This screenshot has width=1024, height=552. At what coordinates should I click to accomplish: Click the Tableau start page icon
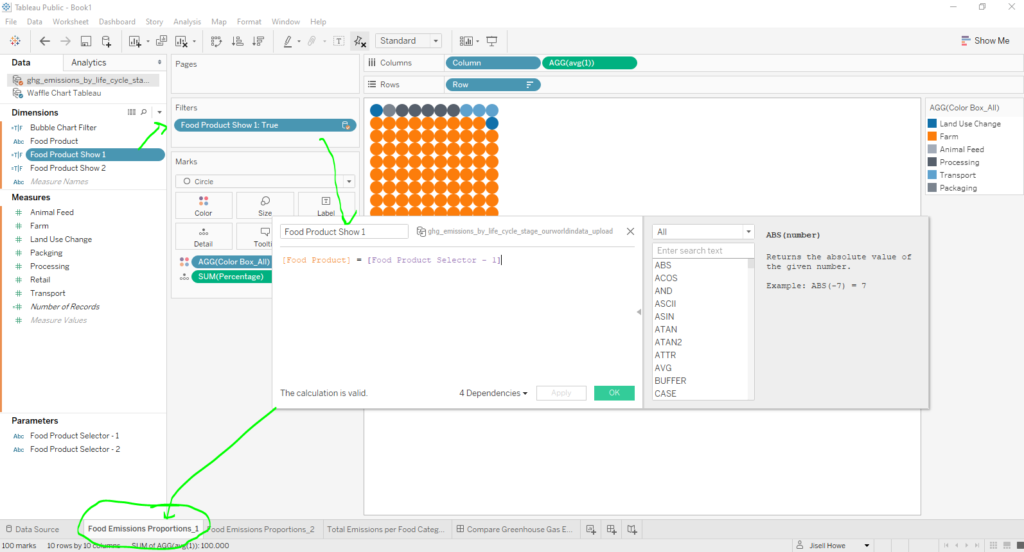tap(15, 41)
